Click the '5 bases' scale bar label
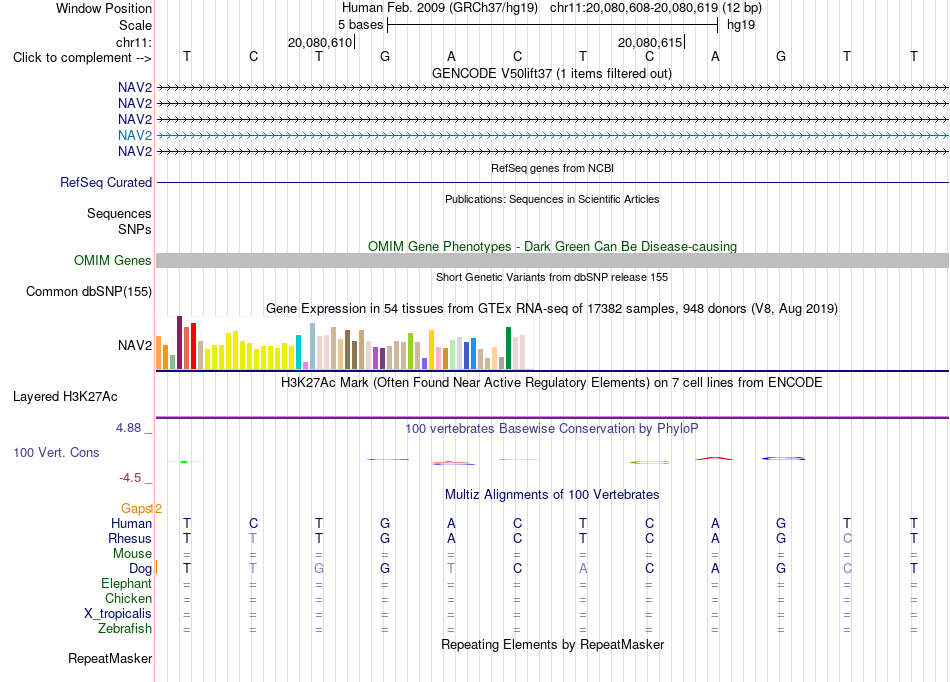 click(x=360, y=25)
